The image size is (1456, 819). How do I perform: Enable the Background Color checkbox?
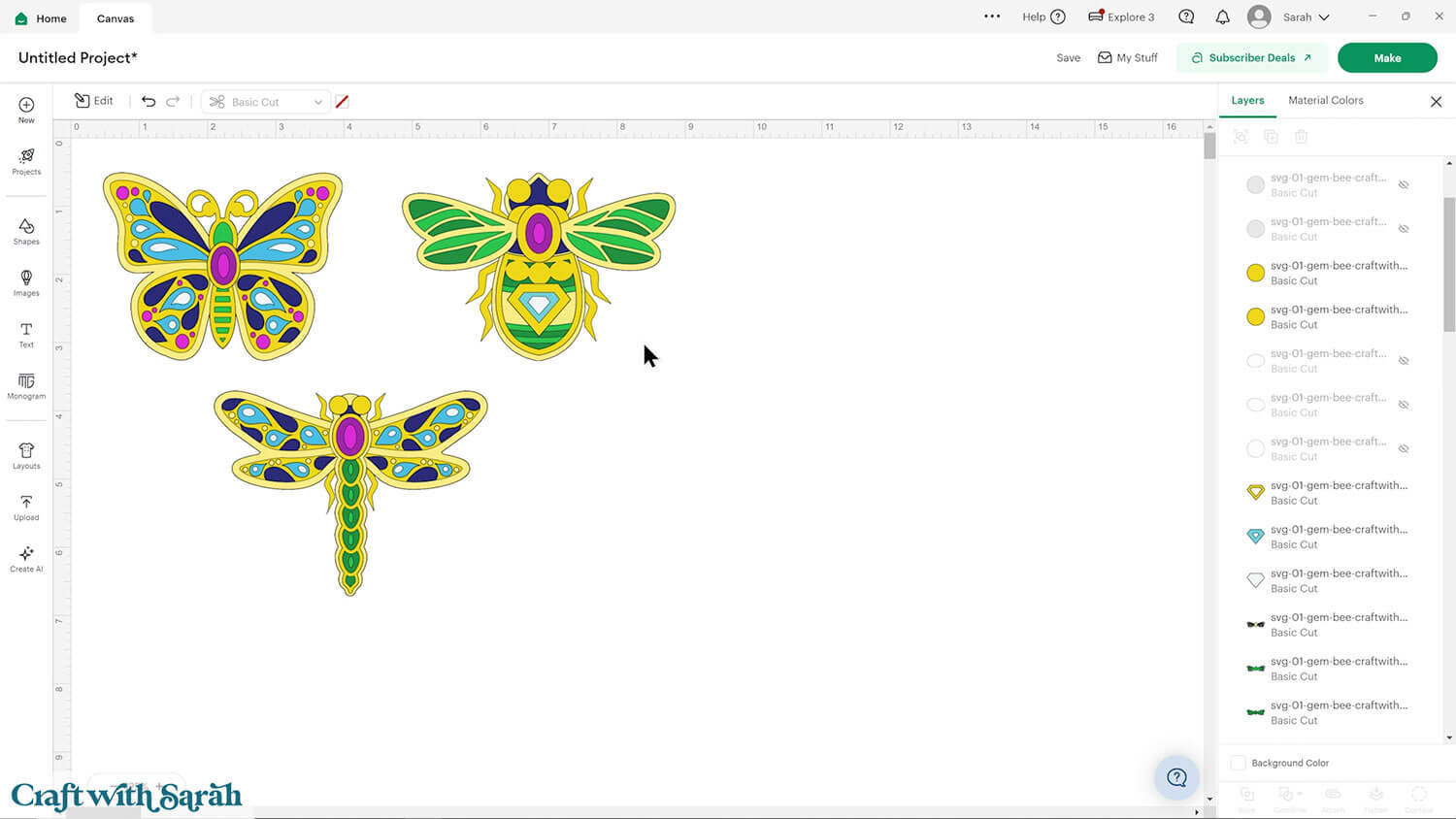1239,763
